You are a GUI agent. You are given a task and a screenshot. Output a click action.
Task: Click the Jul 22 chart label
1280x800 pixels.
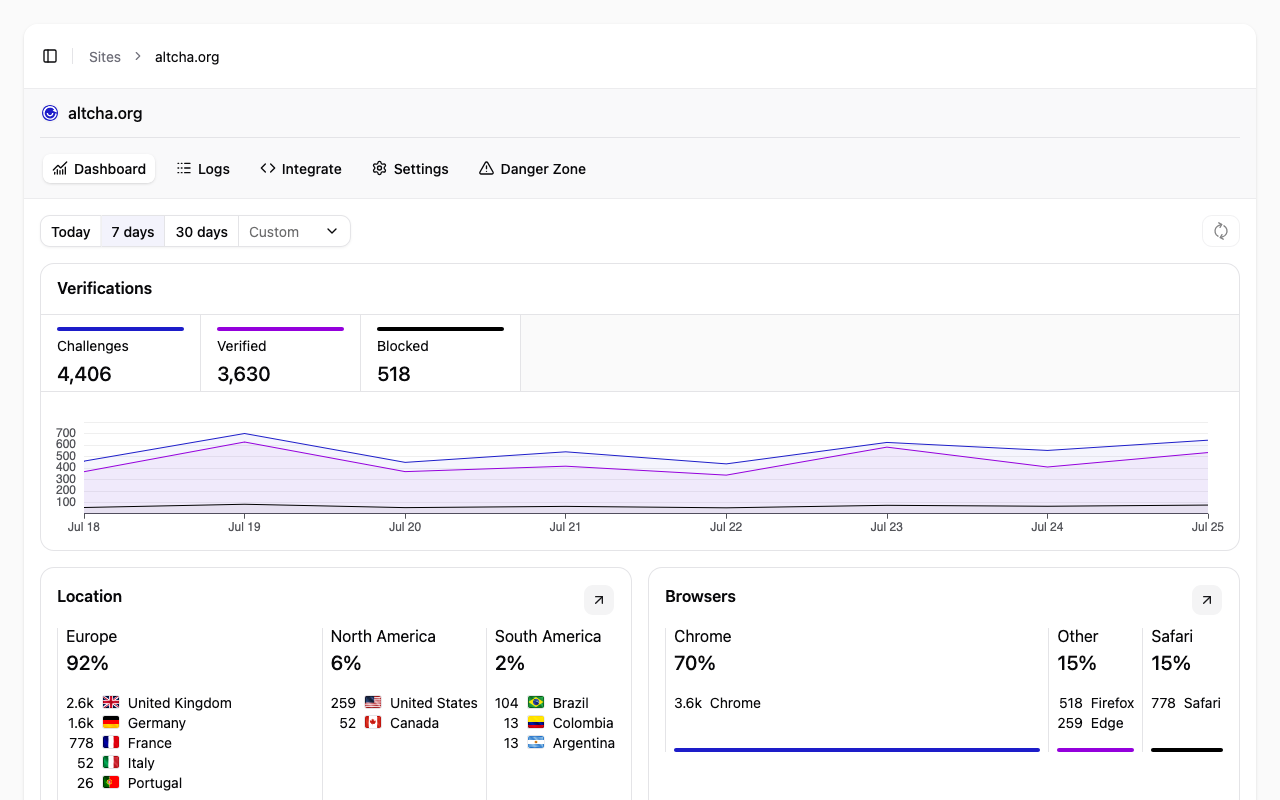[726, 527]
